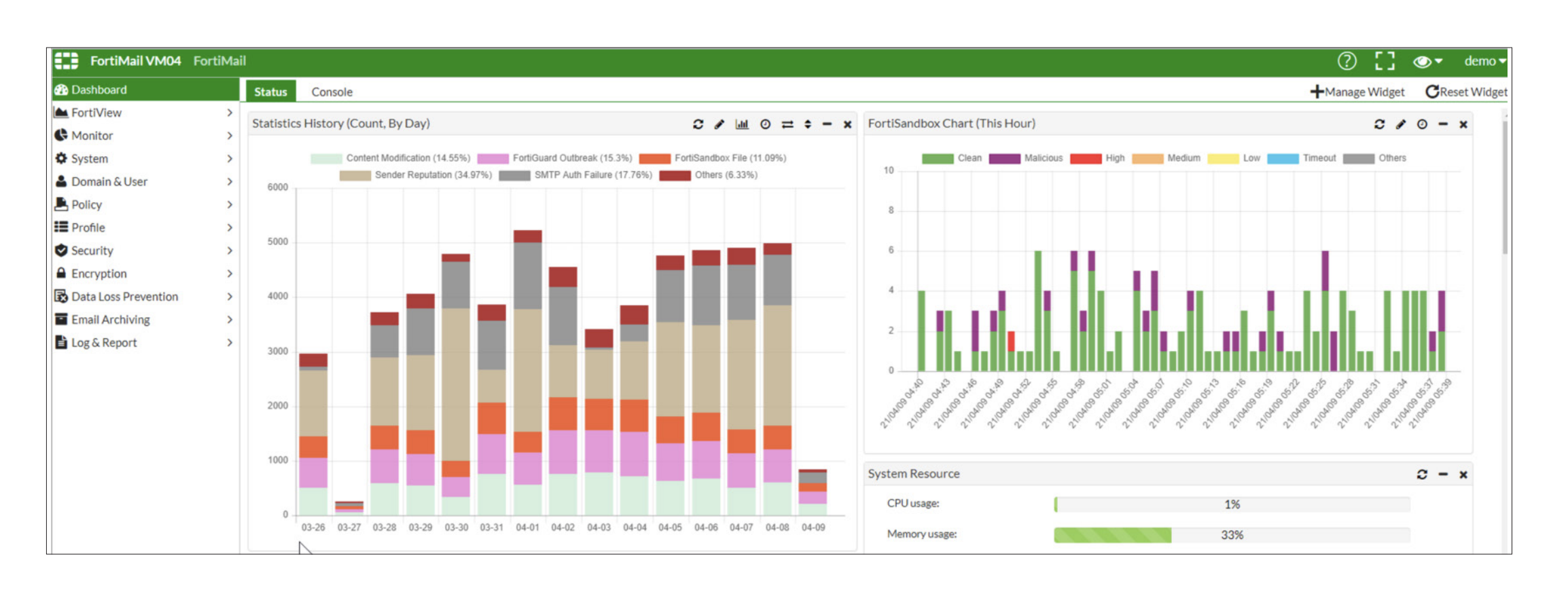
Task: Minimize the FortiSandbox Chart widget
Action: pyautogui.click(x=1443, y=124)
